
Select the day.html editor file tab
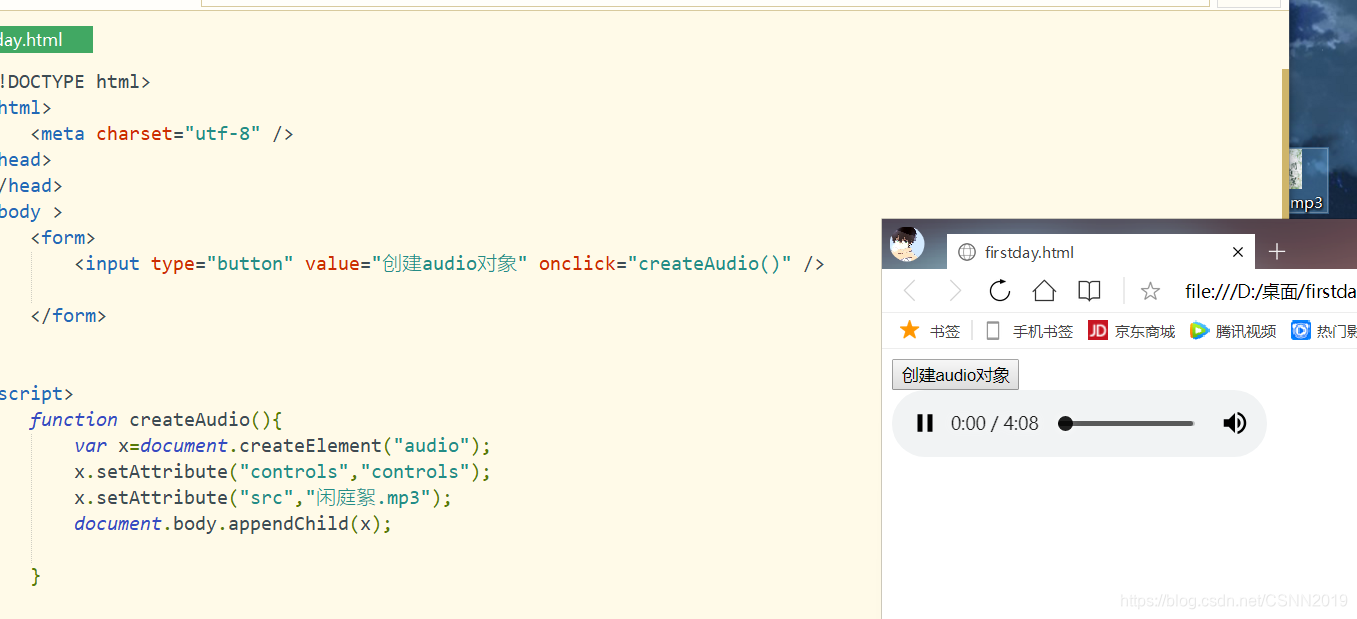pyautogui.click(x=46, y=40)
